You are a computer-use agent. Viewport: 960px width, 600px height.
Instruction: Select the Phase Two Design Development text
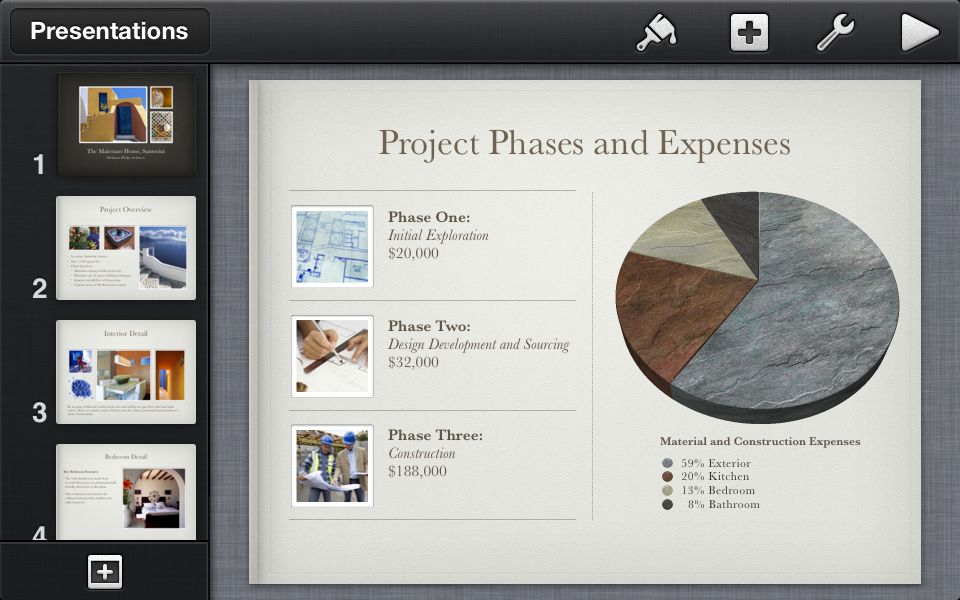[478, 344]
